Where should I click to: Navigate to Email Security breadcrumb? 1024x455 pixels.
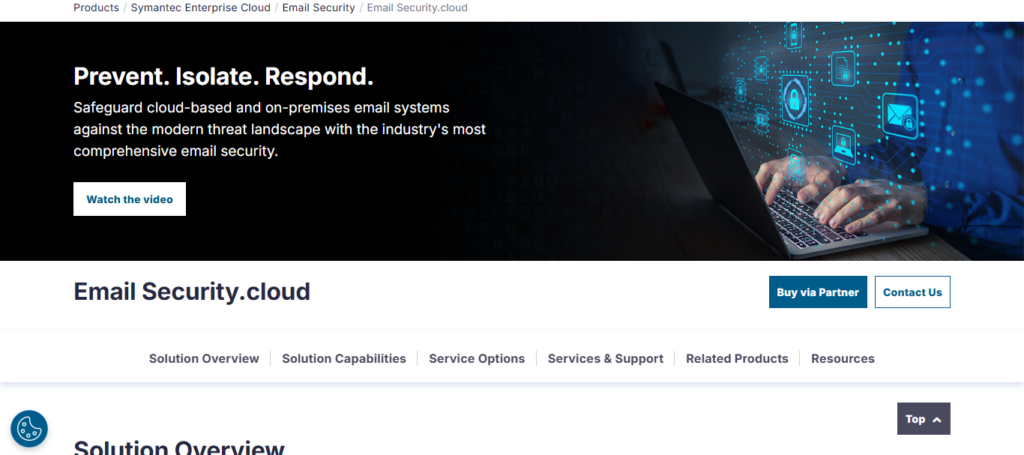tap(319, 8)
